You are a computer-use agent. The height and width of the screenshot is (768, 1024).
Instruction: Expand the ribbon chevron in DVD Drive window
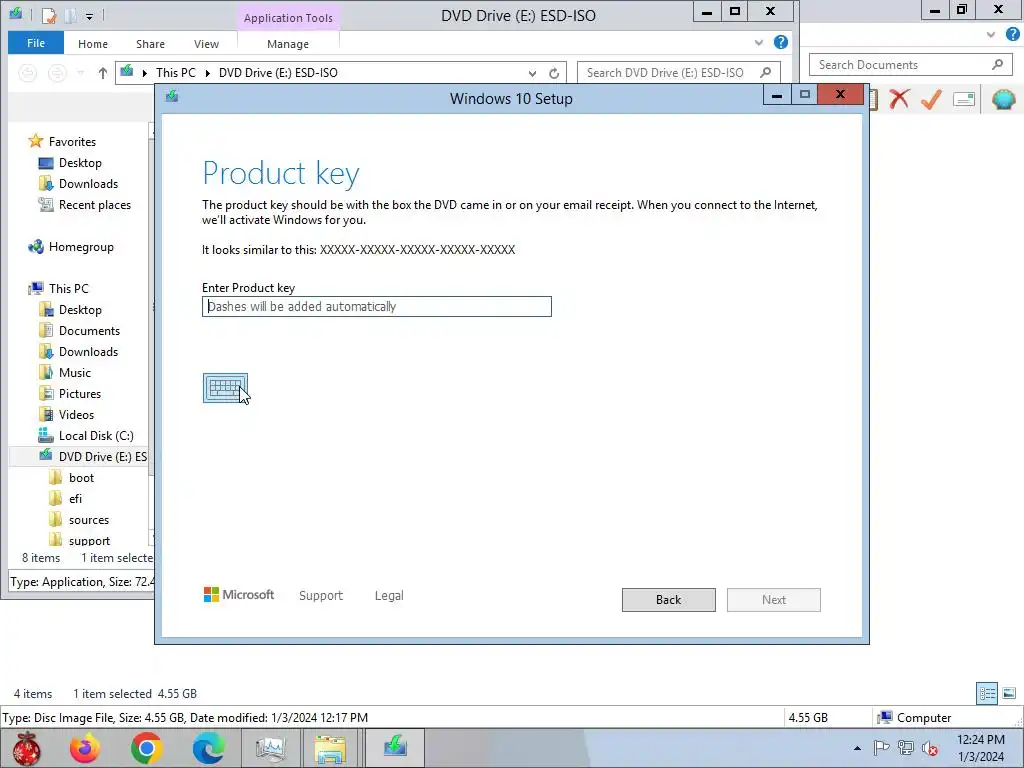[758, 43]
